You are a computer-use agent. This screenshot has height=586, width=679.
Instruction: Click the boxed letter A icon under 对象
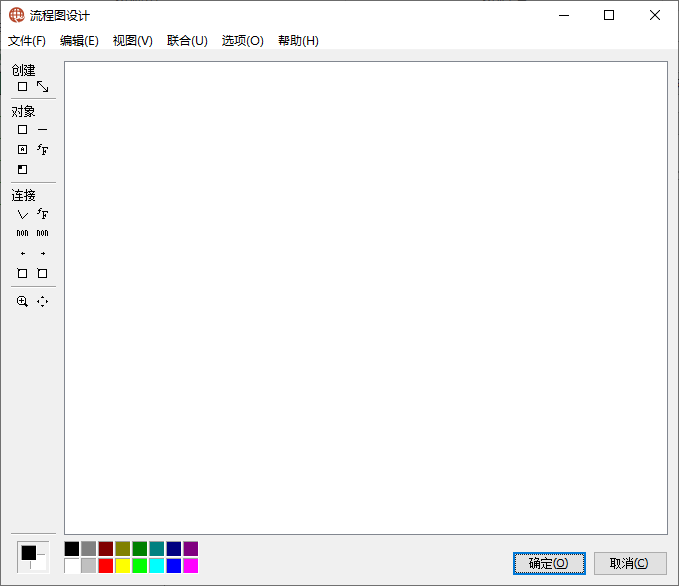[x=23, y=149]
